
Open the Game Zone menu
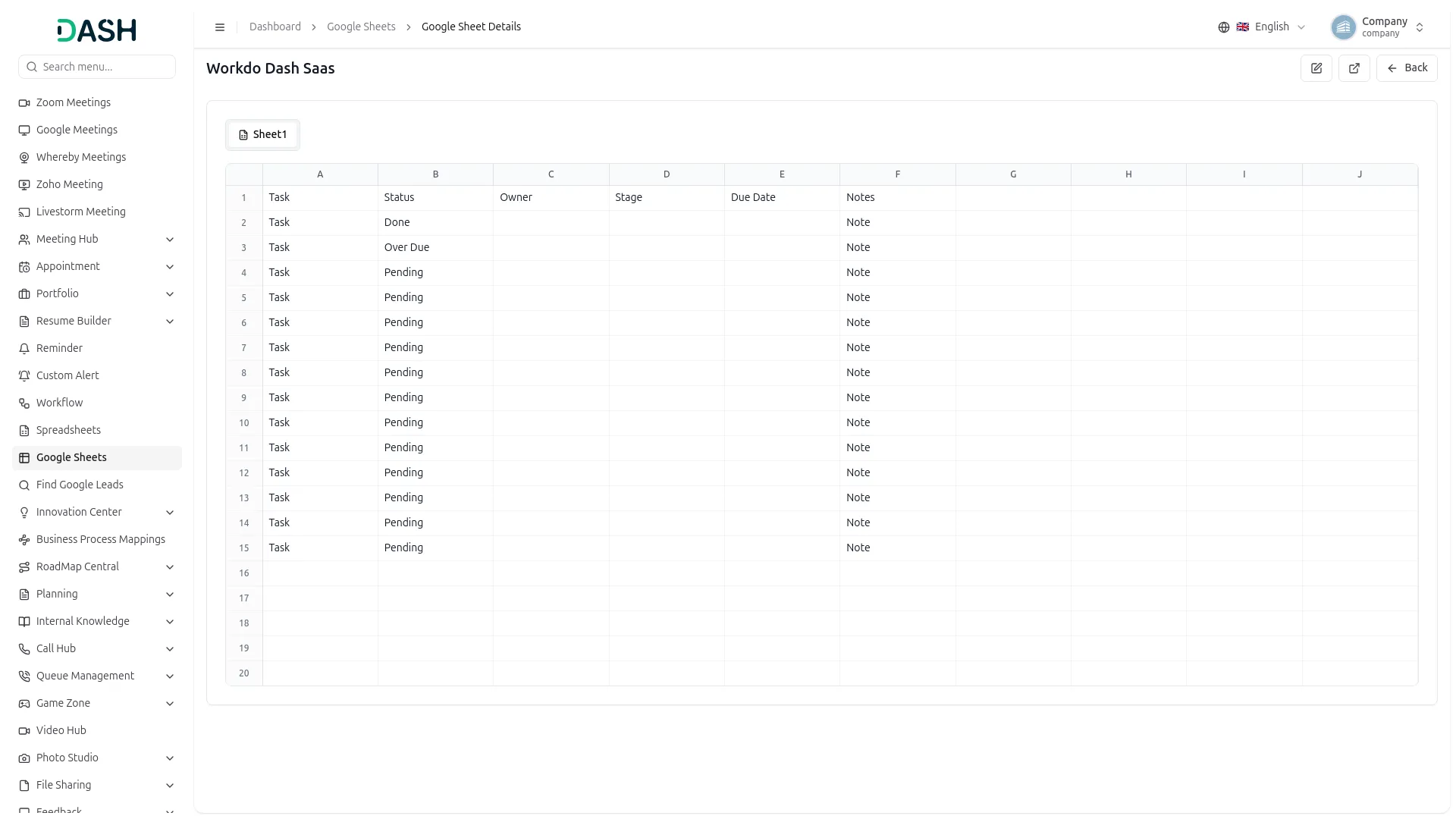click(97, 704)
